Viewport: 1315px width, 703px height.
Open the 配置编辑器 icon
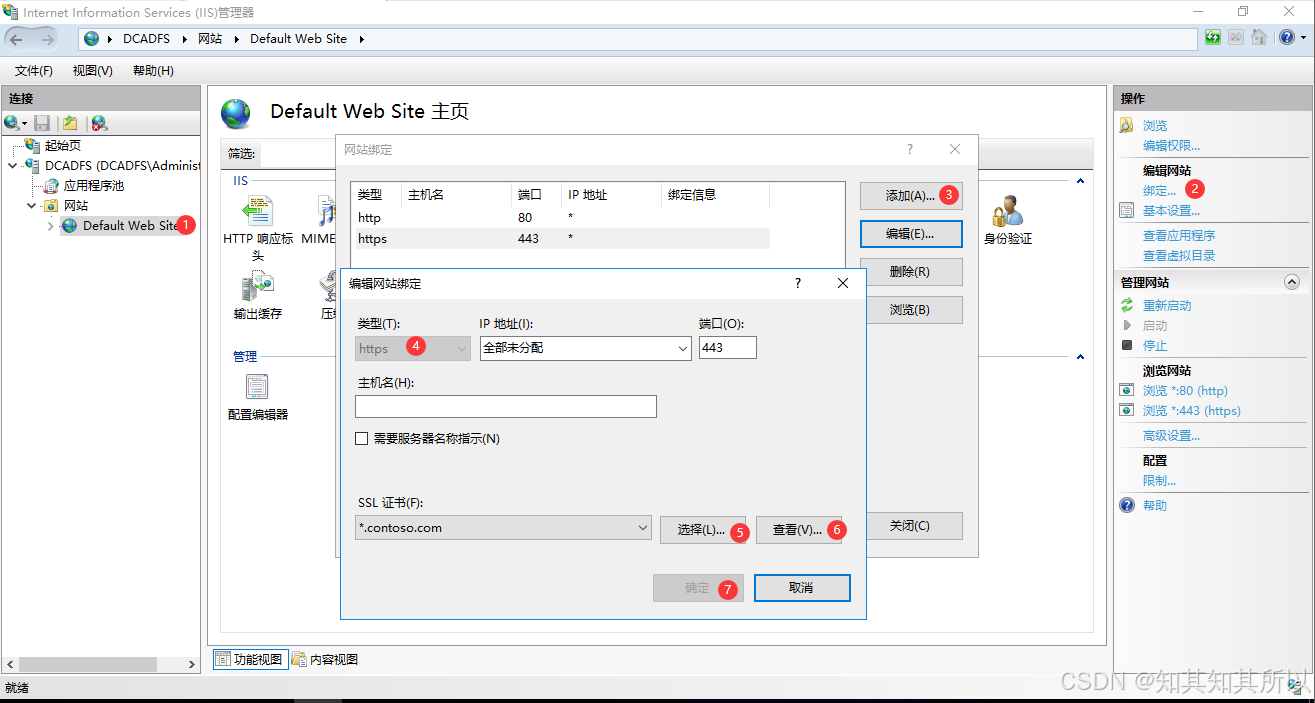pos(257,387)
